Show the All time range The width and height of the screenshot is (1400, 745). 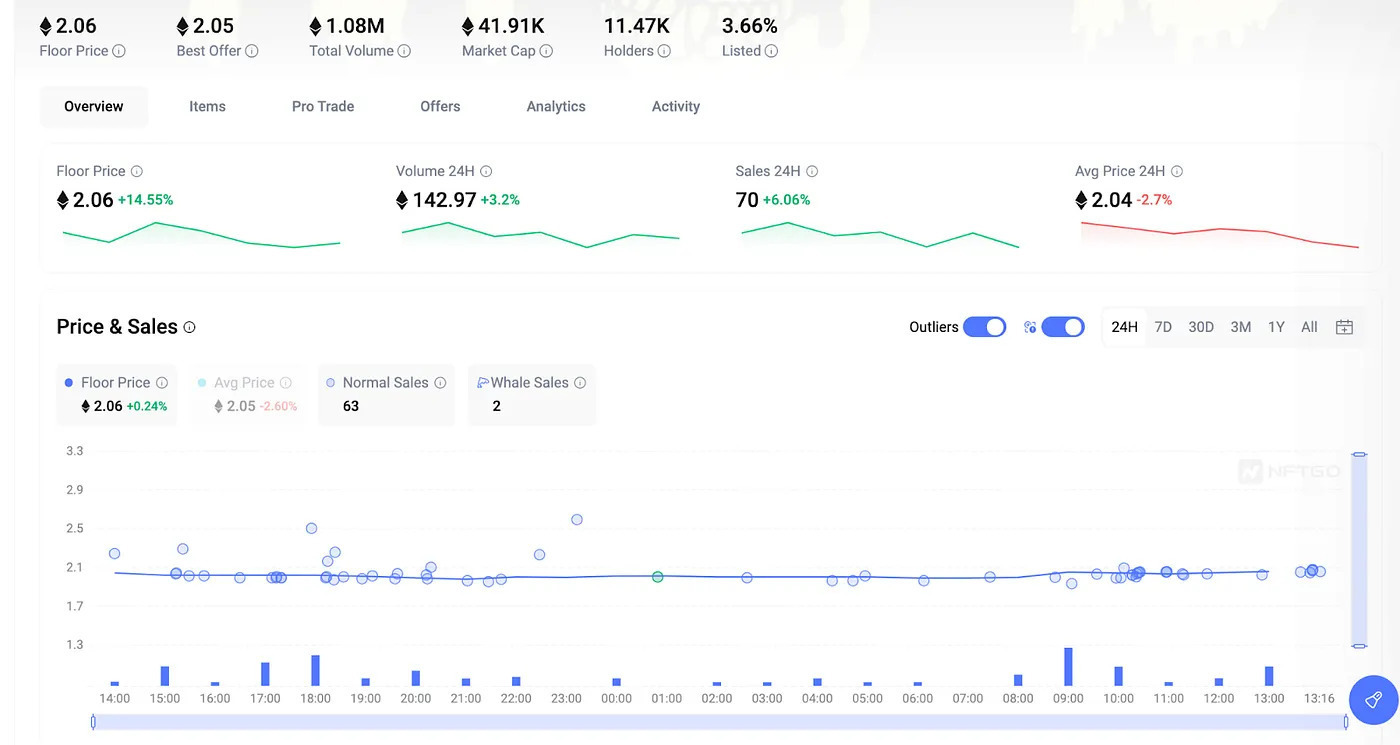[x=1309, y=327]
